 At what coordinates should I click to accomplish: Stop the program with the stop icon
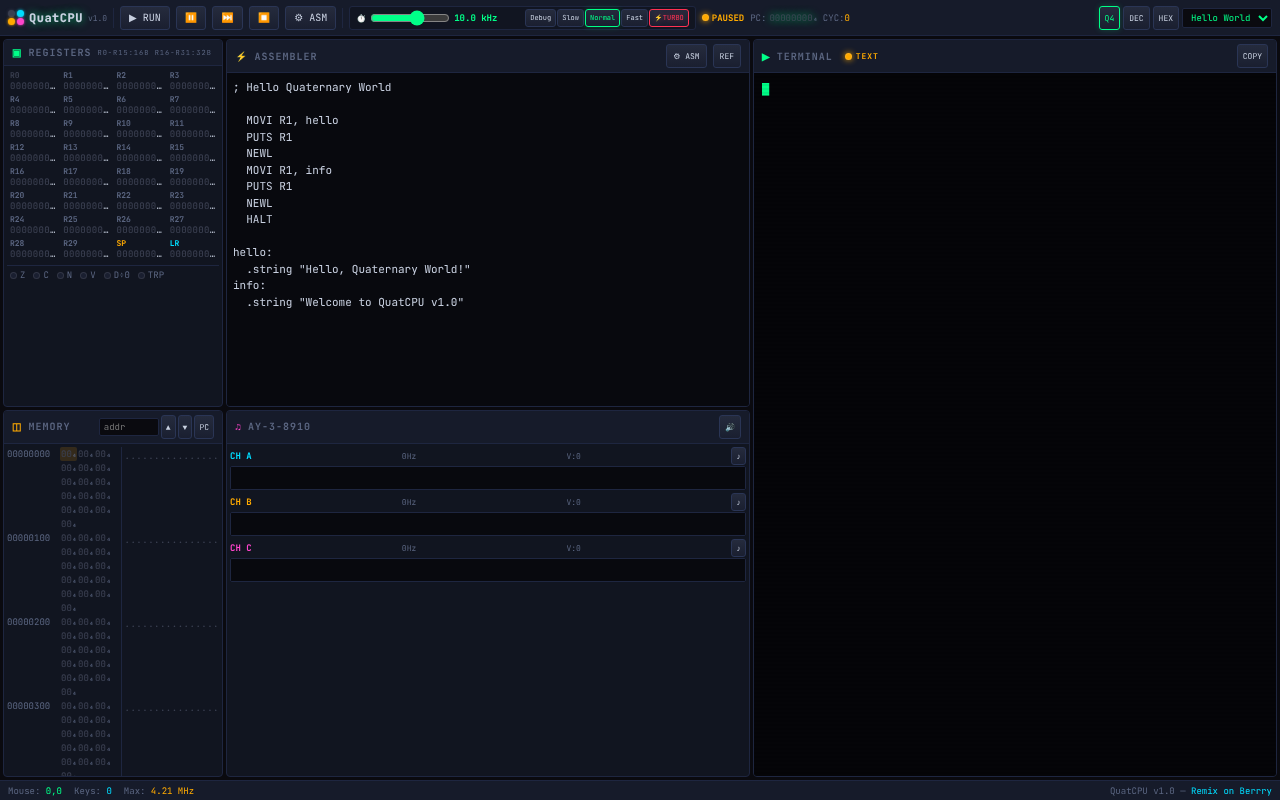[264, 18]
